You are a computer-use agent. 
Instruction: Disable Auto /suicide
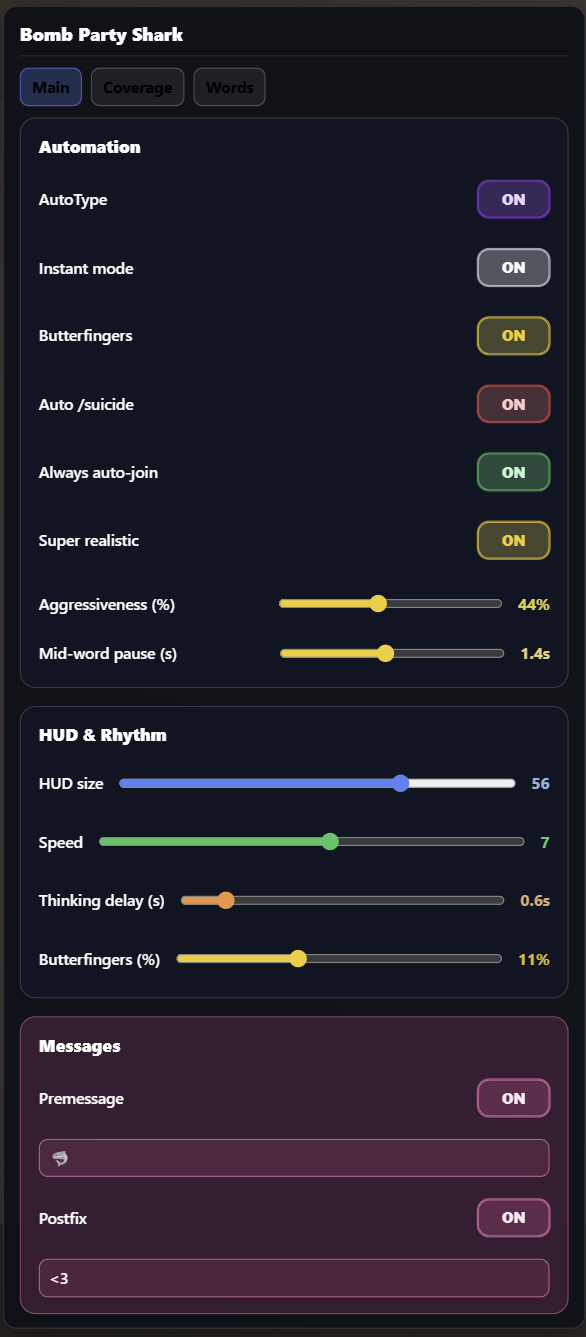coord(513,404)
